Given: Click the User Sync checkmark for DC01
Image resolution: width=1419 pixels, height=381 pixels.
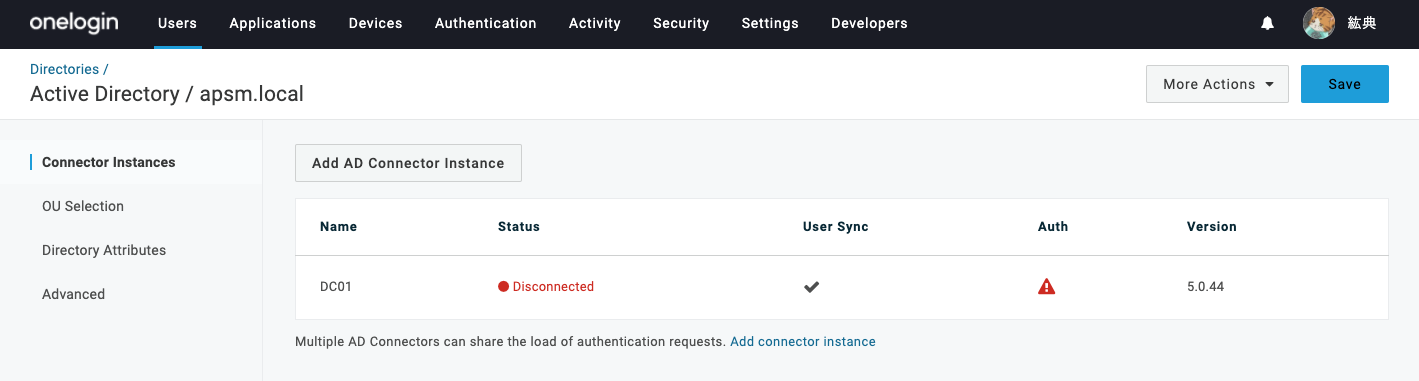Looking at the screenshot, I should (x=812, y=287).
